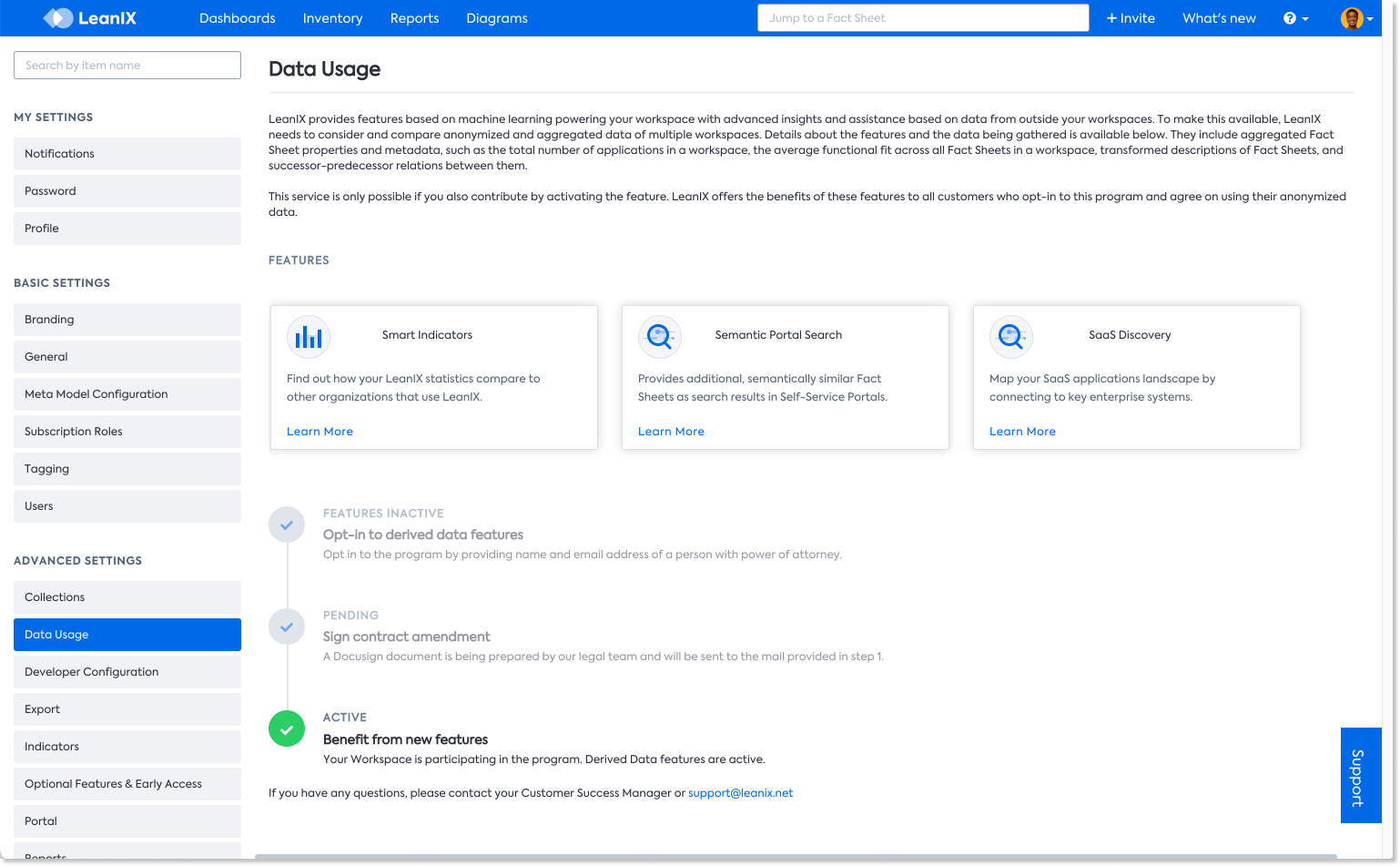Click the SaaS Discovery card title
The image size is (1400, 866).
(1130, 335)
